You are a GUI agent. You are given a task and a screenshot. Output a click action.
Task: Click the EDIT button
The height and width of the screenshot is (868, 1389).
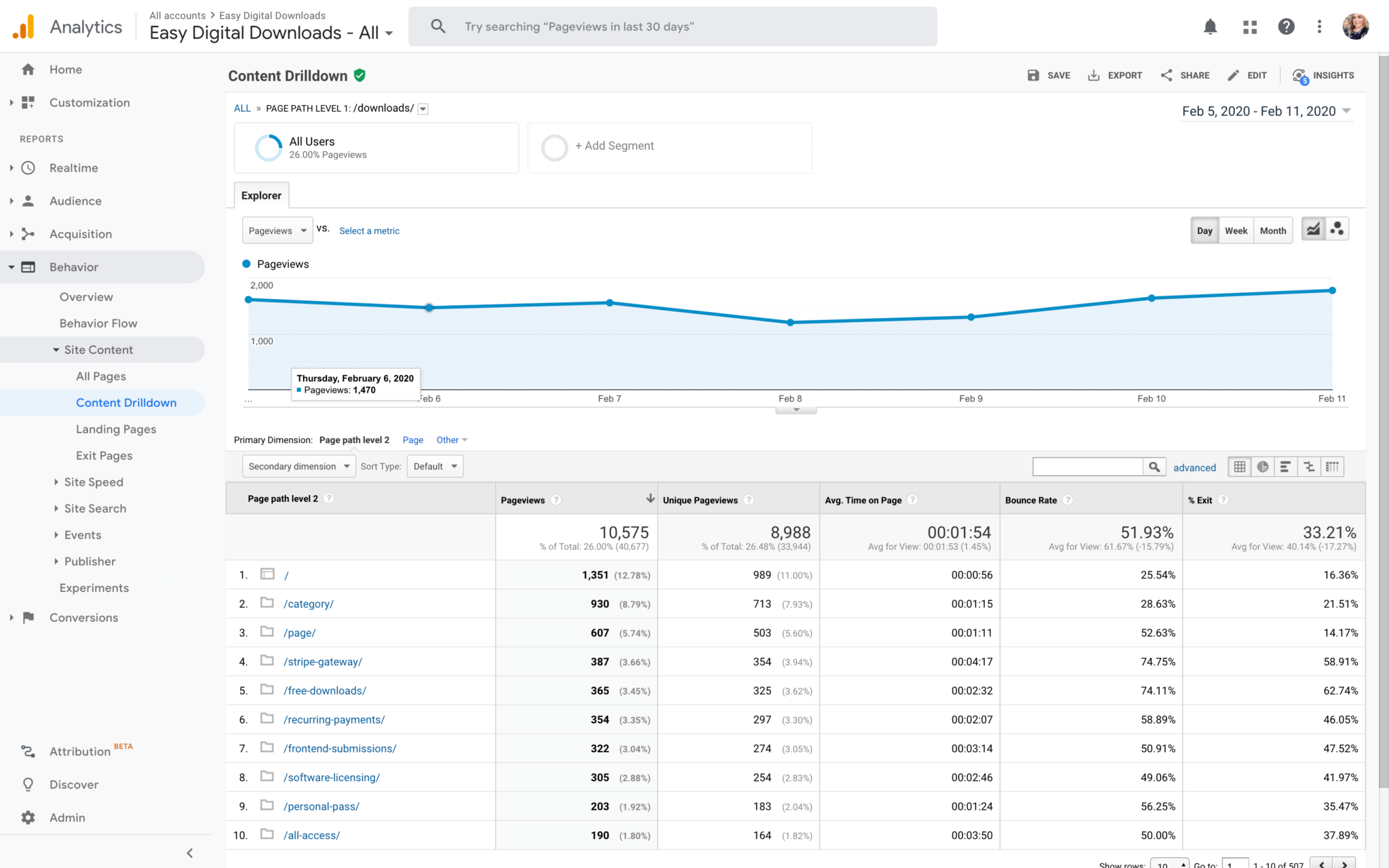coord(1247,75)
